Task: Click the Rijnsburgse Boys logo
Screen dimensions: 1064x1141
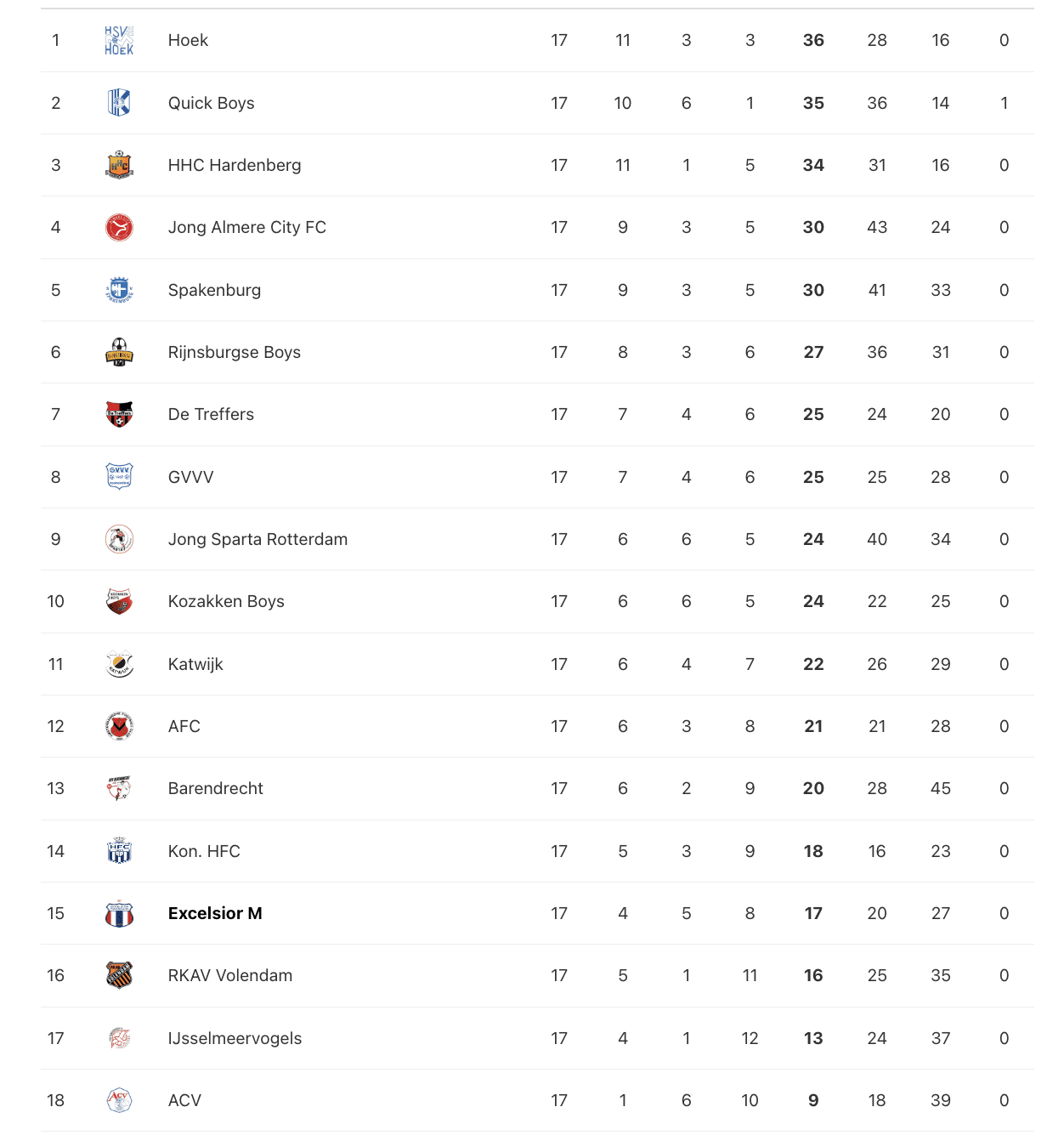Action: pyautogui.click(x=119, y=352)
